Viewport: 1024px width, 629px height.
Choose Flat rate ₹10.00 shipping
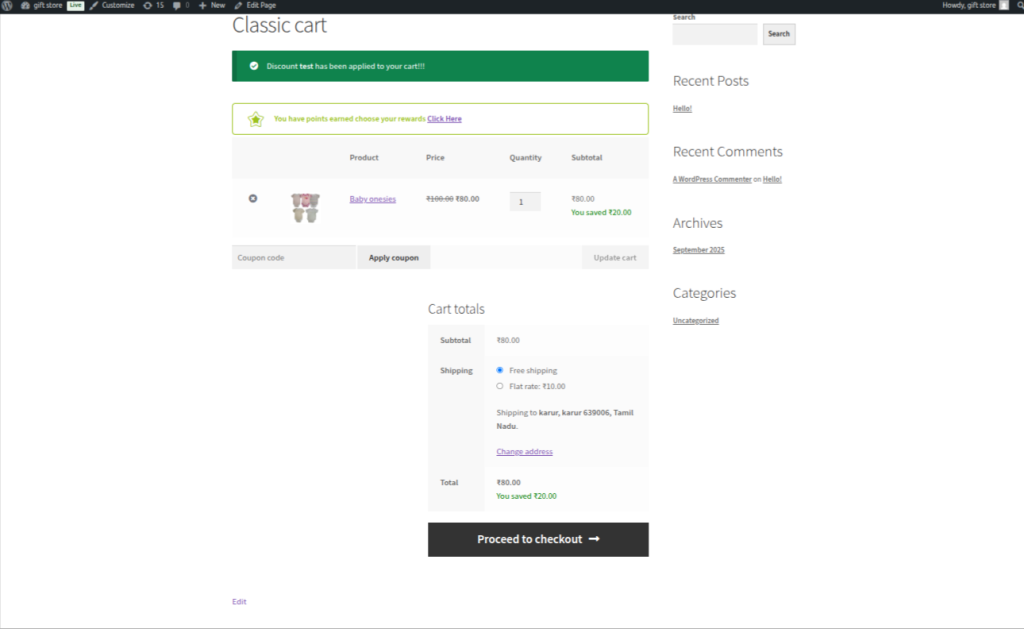tap(500, 386)
